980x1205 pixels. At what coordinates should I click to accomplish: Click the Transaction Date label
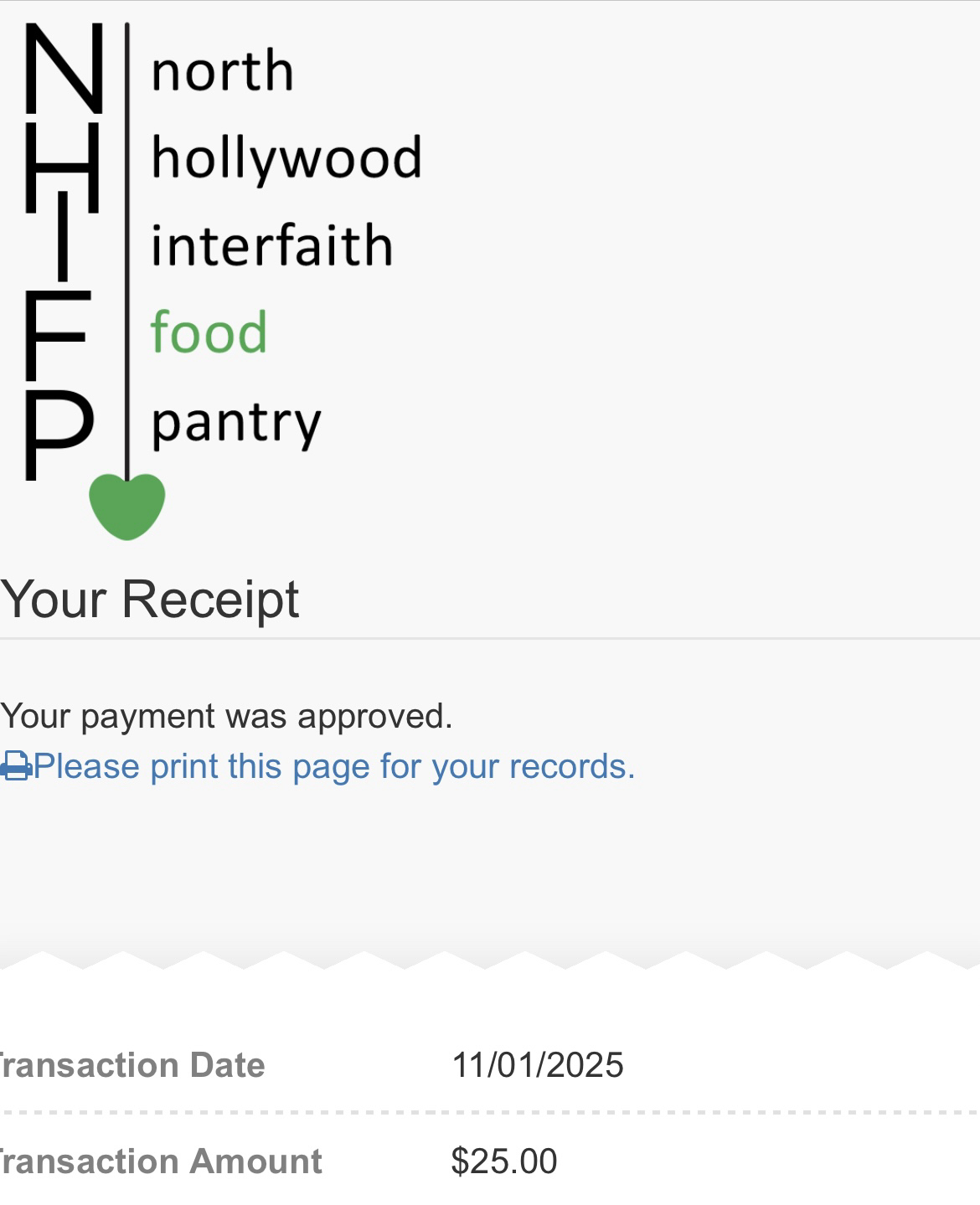tap(132, 1065)
